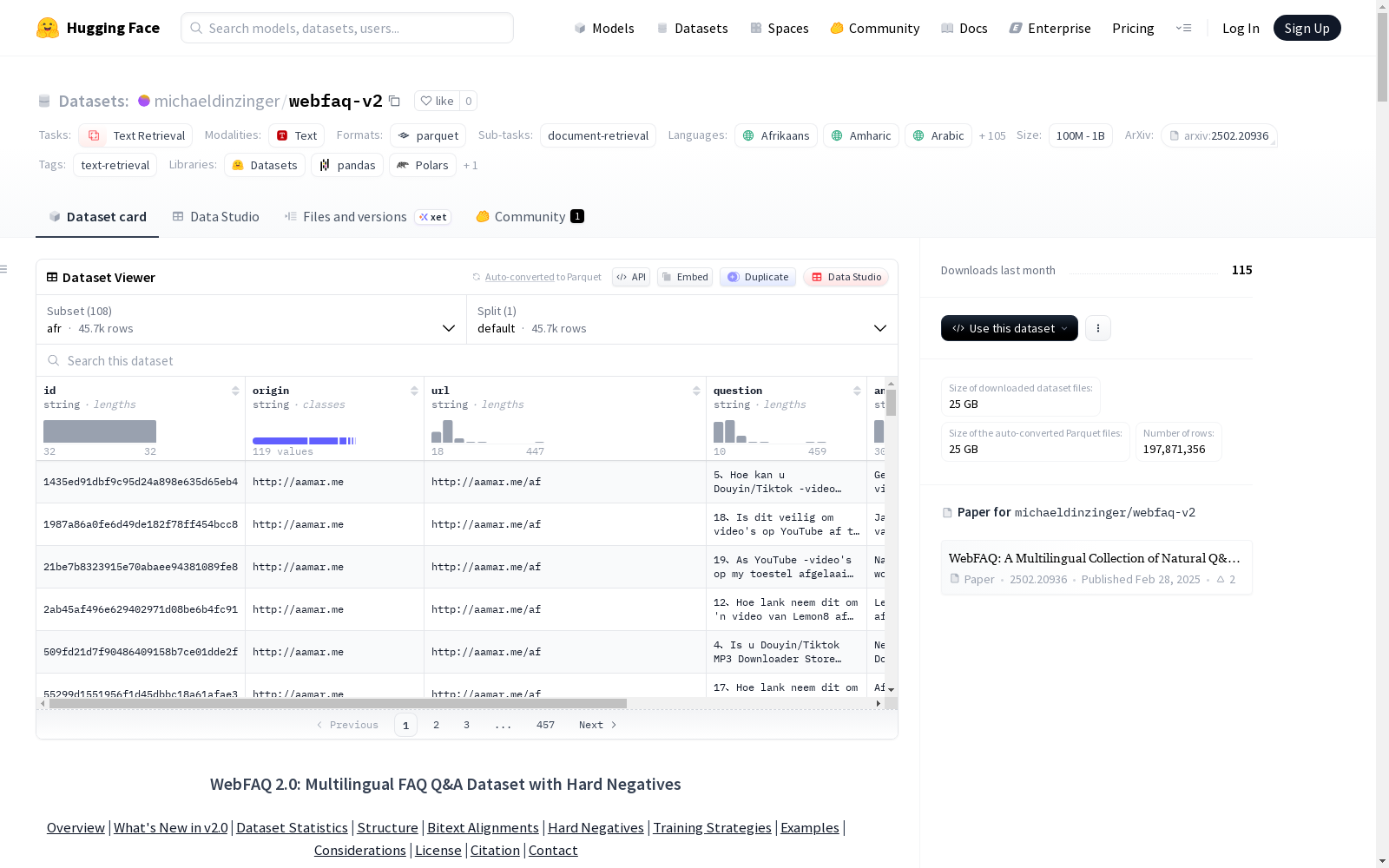Go to page 2 of results
1389x868 pixels.
click(x=436, y=725)
